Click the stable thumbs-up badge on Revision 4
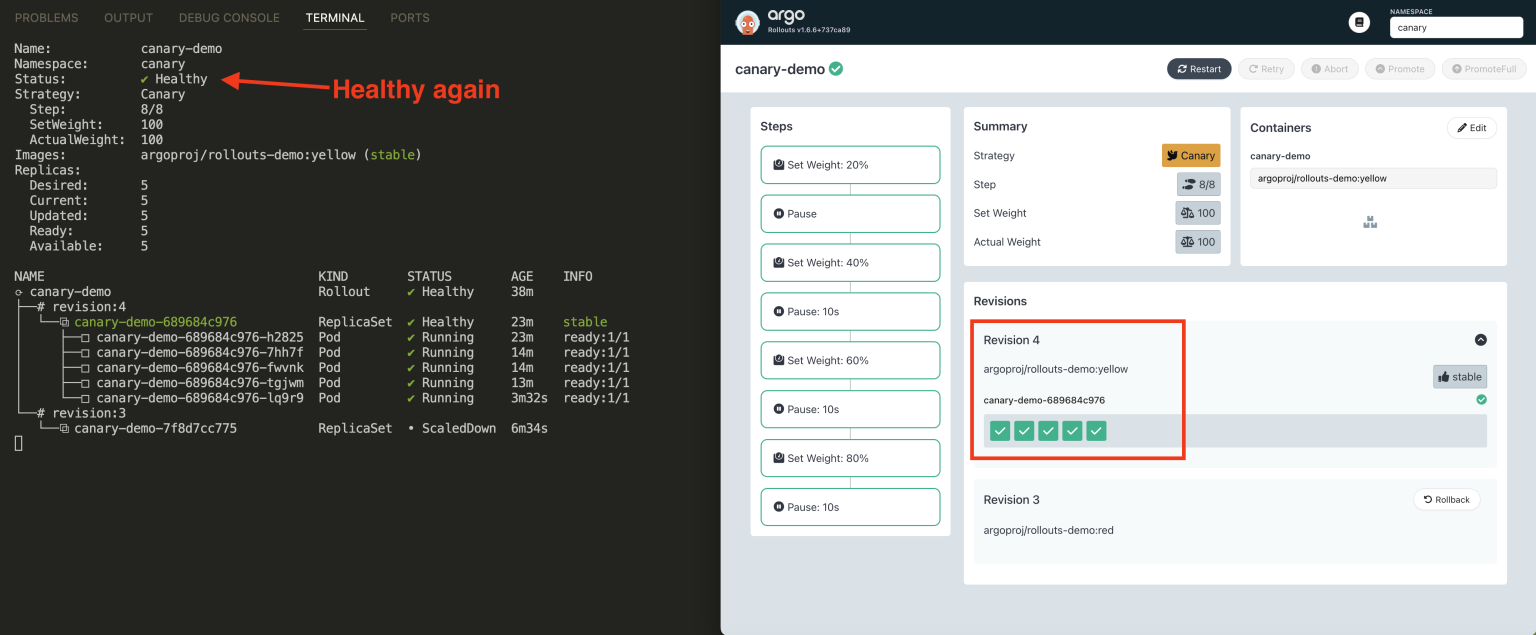This screenshot has width=1536, height=635. click(1459, 376)
